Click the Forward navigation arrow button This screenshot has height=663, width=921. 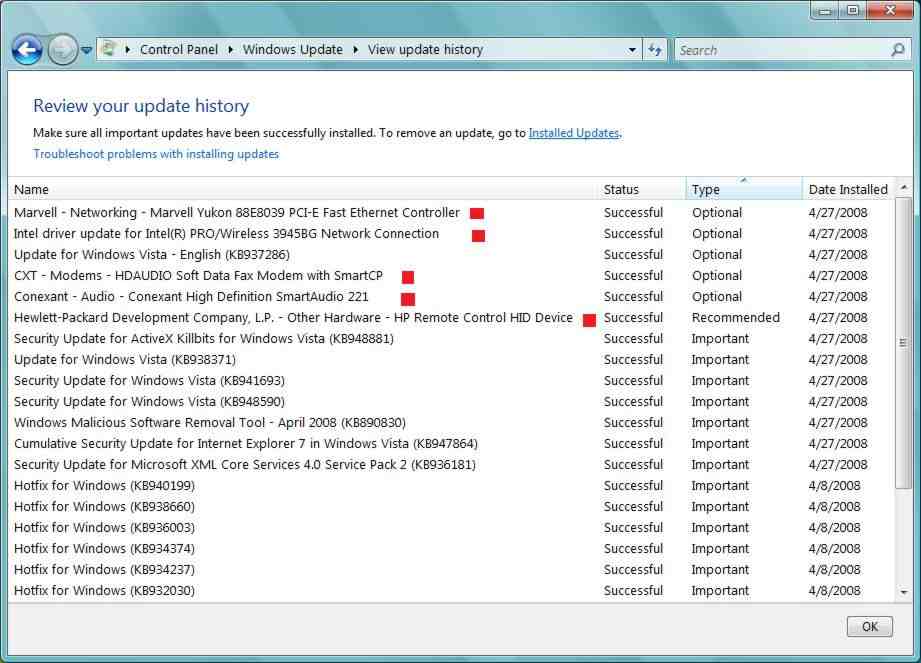tap(62, 50)
